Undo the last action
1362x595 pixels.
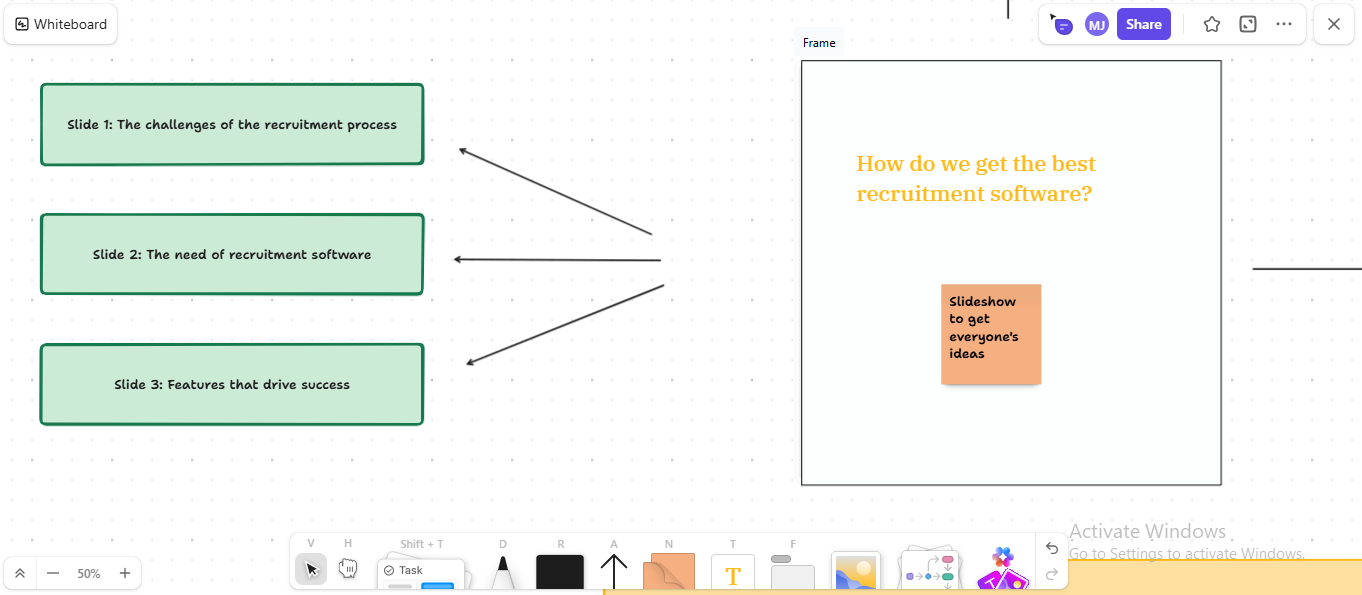1052,548
